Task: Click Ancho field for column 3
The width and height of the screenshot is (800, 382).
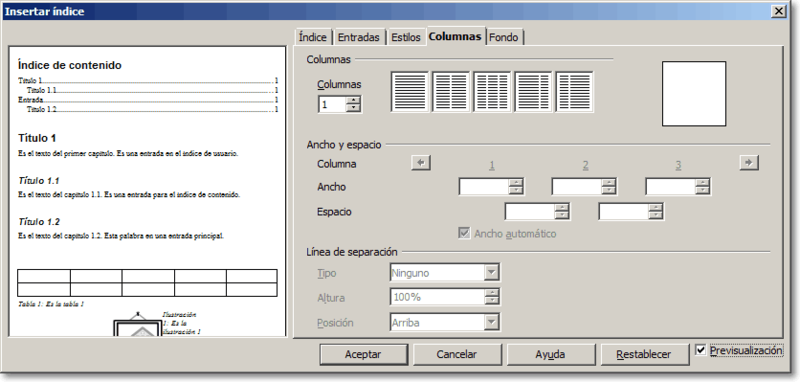Action: [x=670, y=187]
